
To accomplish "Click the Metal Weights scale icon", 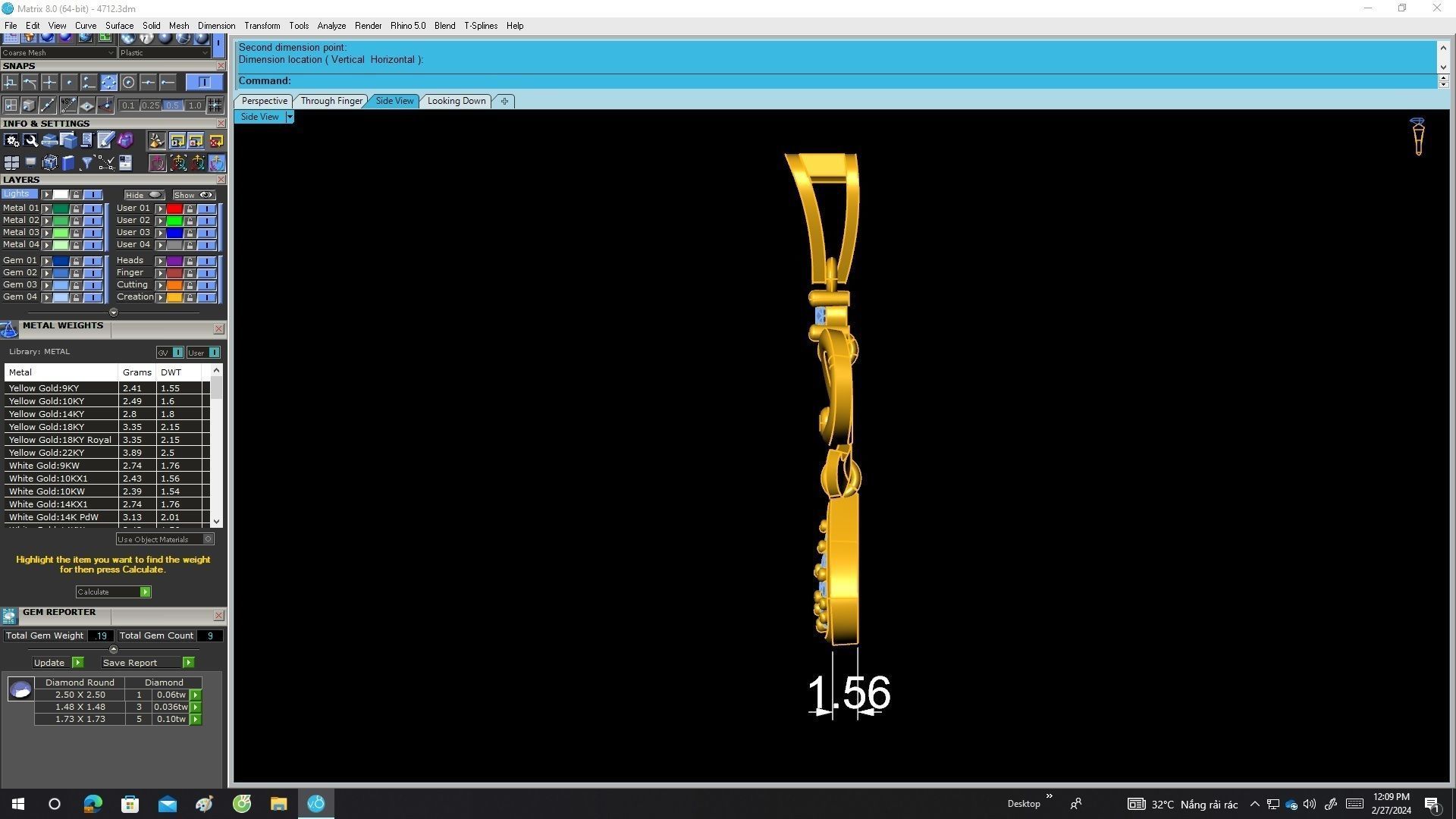I will click(9, 329).
